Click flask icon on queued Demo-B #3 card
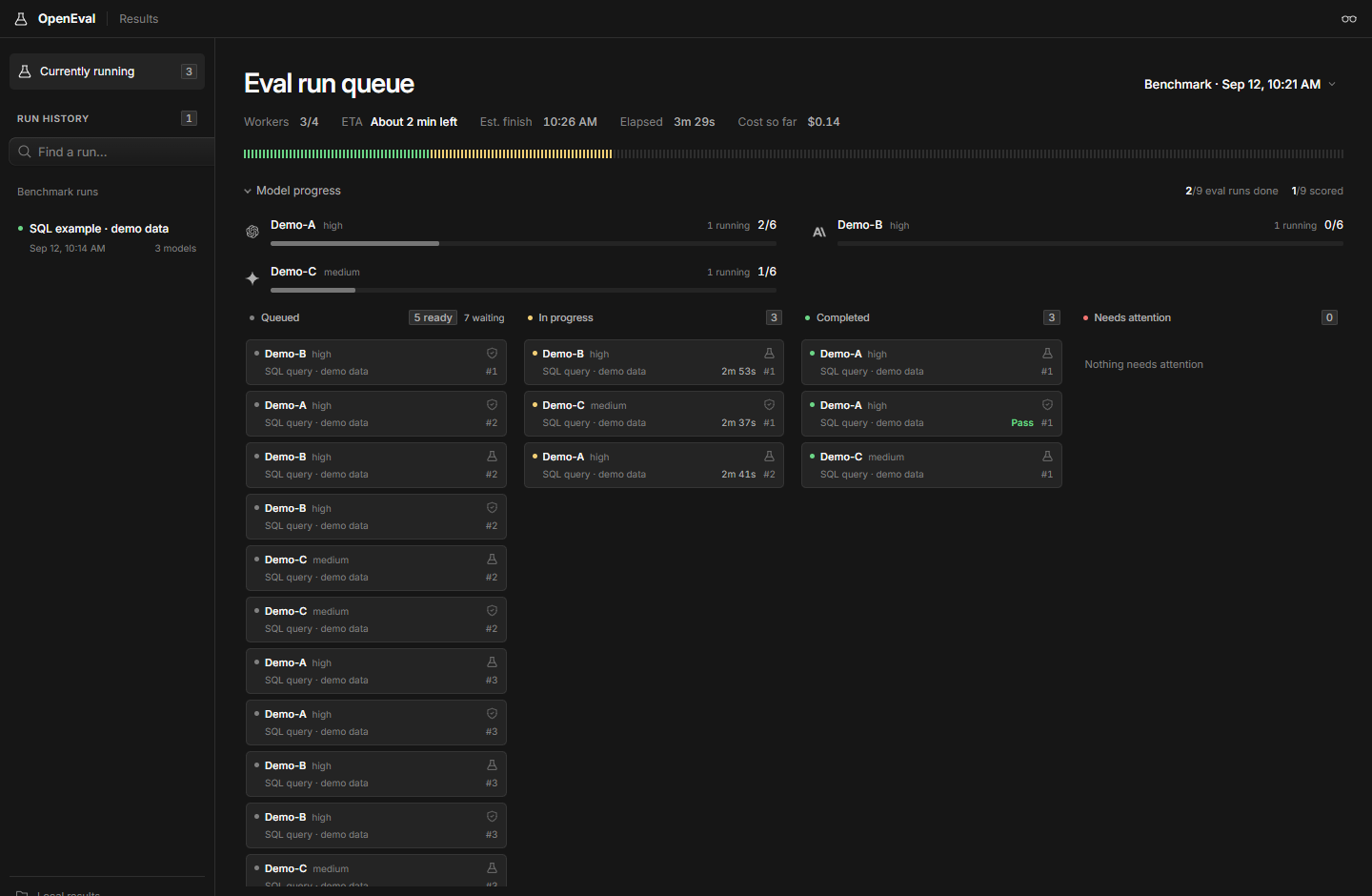Screen dimensions: 1372x896 492,765
